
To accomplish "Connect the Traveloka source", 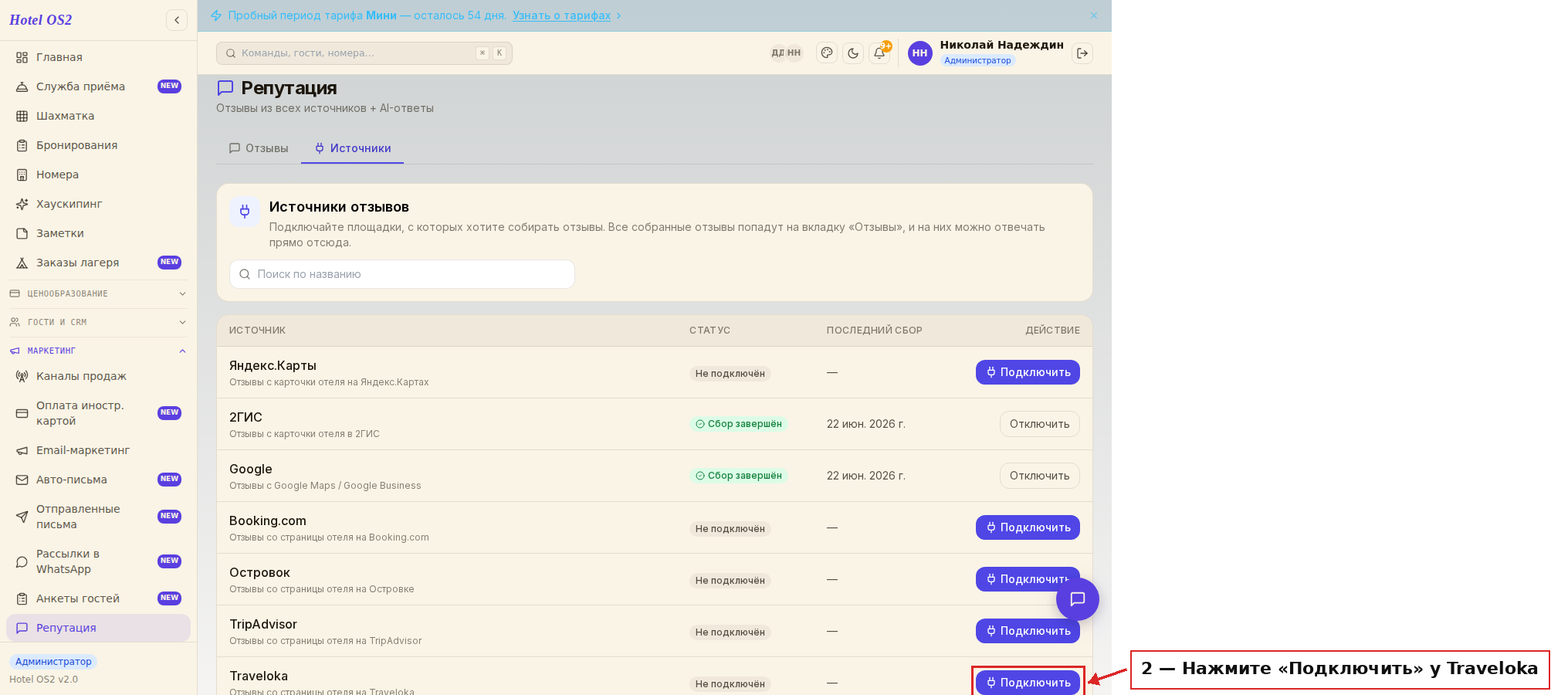I will point(1028,683).
